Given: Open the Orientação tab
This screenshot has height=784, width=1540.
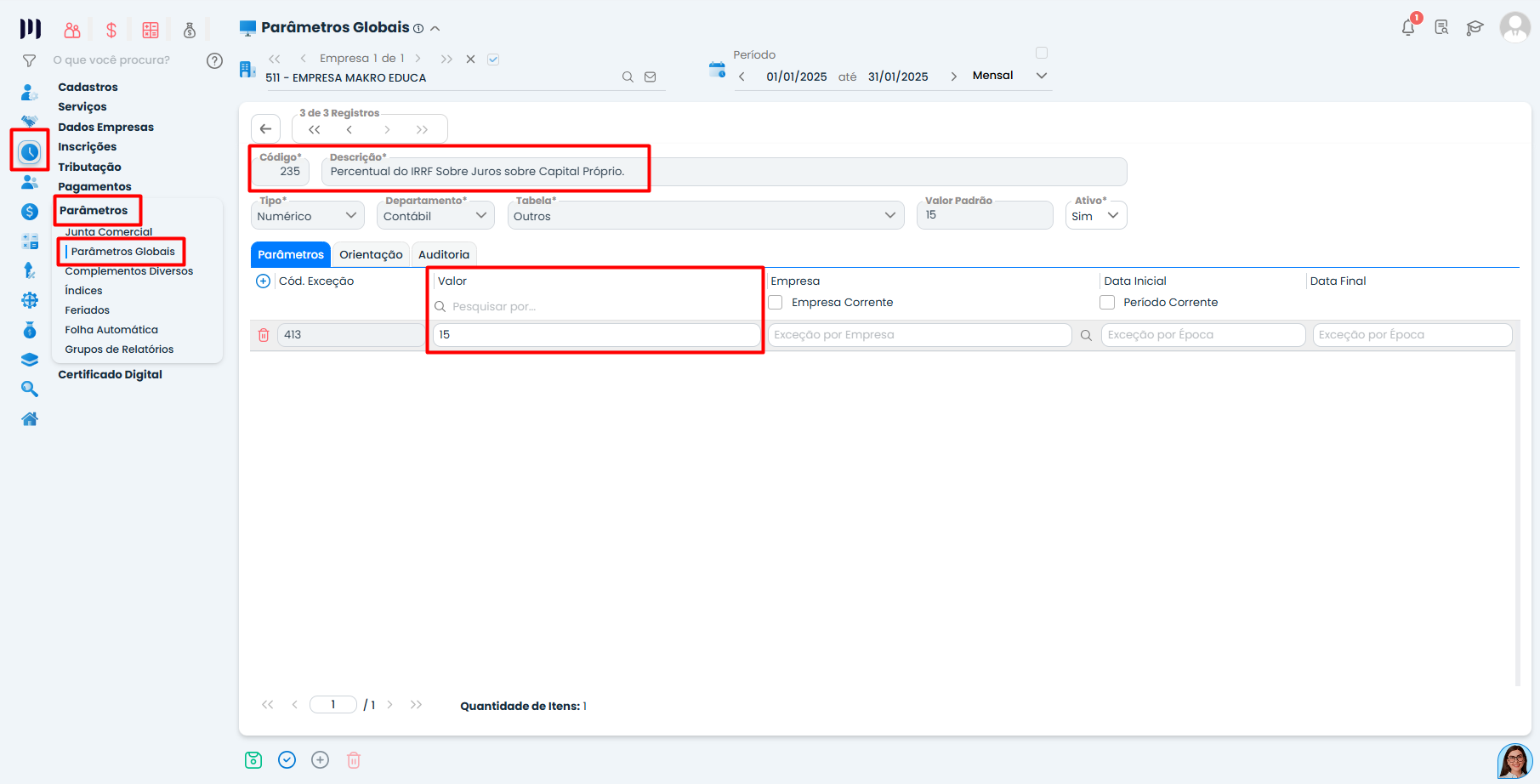Looking at the screenshot, I should point(370,254).
